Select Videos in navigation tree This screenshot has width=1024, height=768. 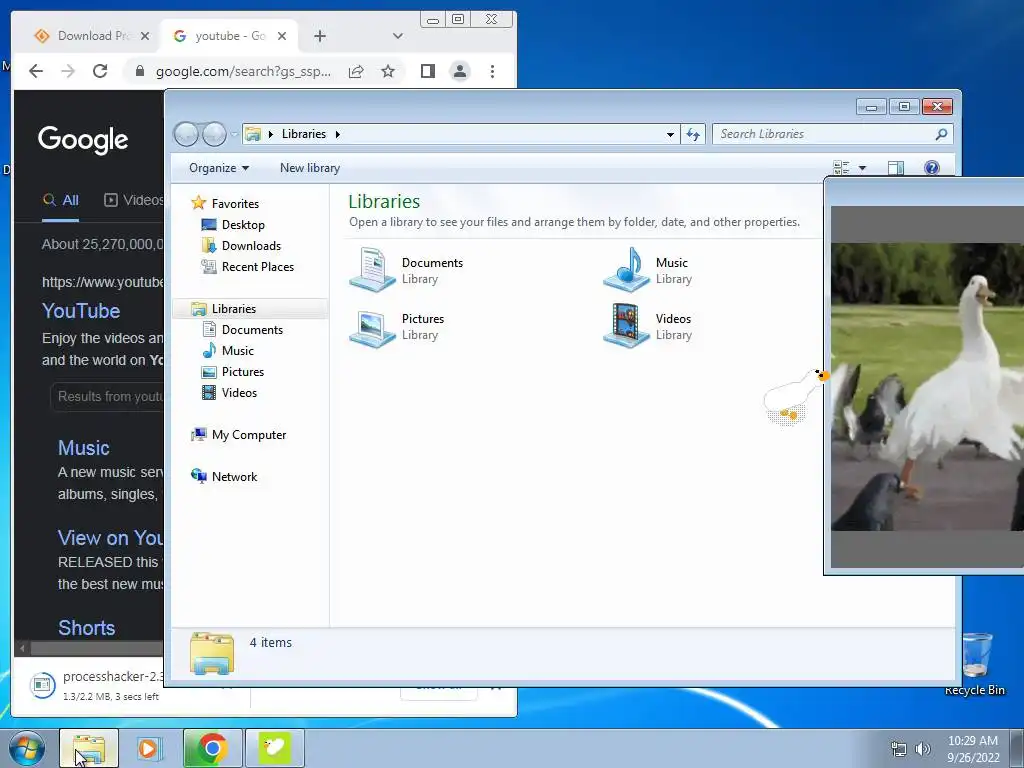(239, 392)
